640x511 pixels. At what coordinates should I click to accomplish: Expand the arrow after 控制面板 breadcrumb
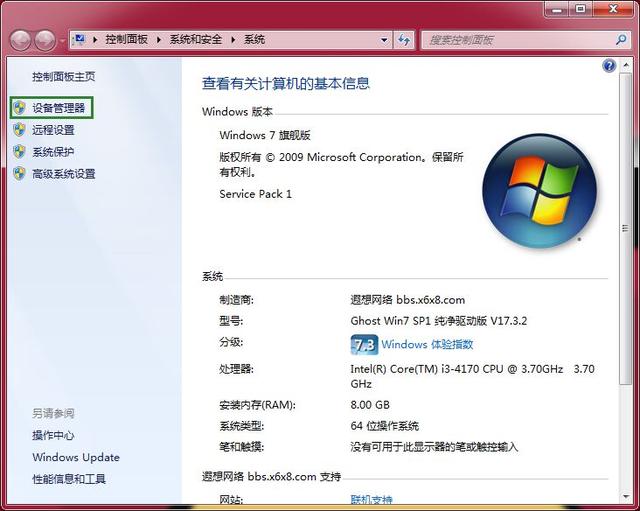coord(159,40)
